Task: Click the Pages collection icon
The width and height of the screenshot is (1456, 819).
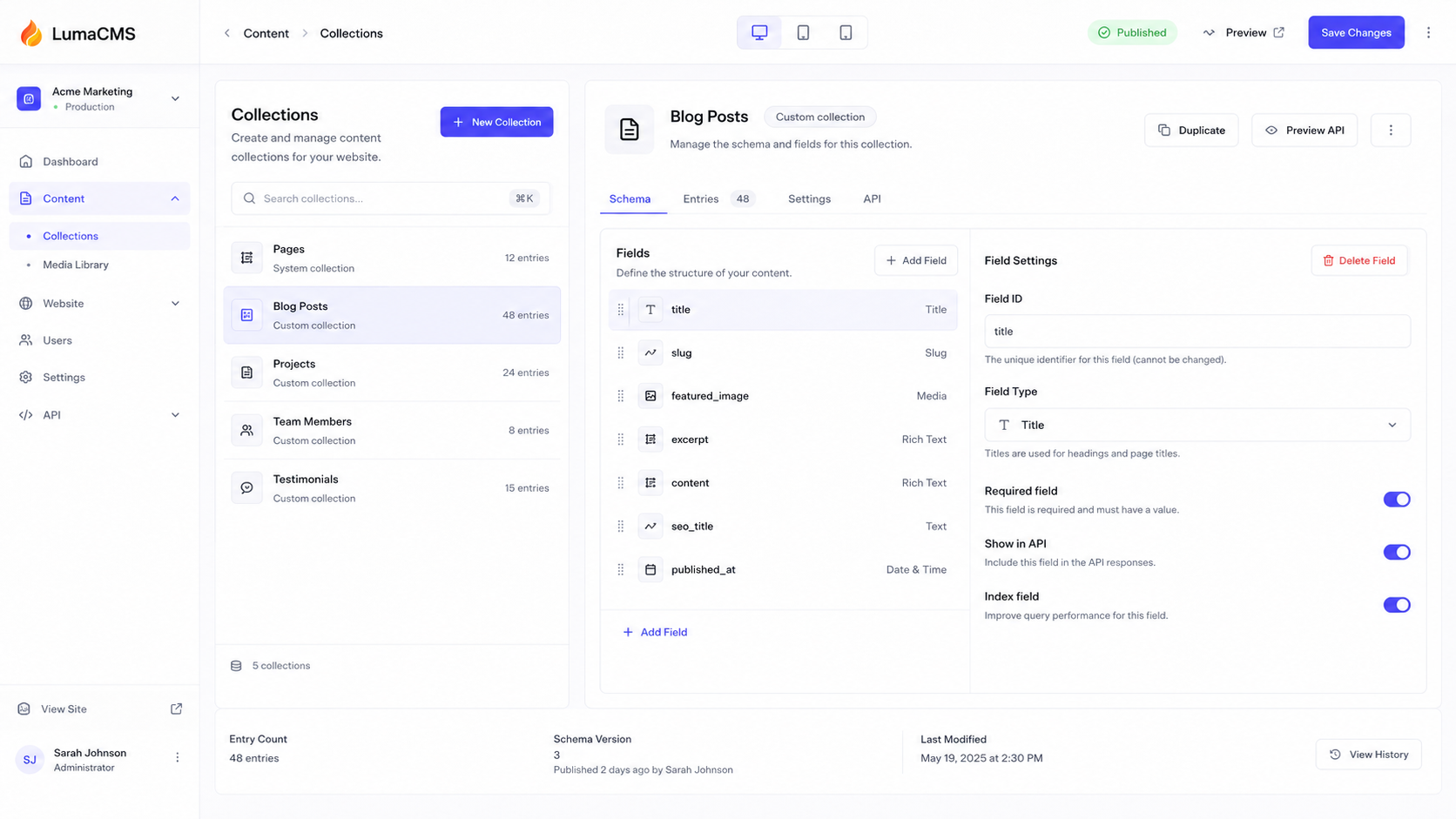Action: 247,258
